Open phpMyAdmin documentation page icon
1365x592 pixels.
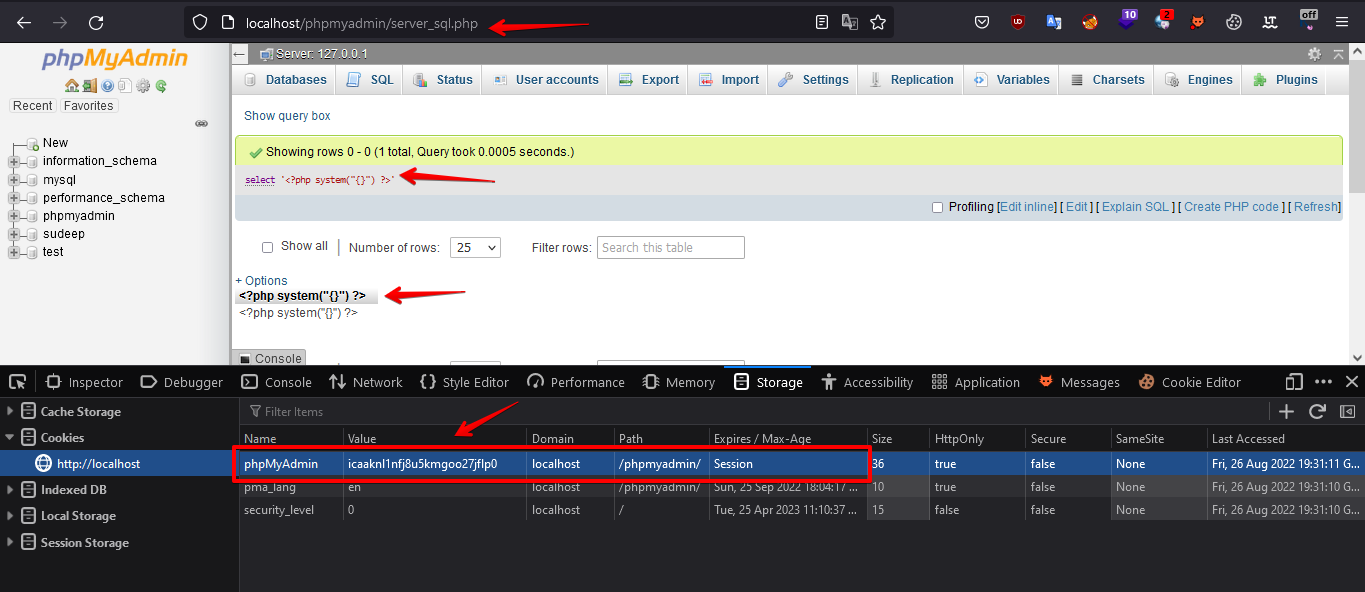[125, 84]
